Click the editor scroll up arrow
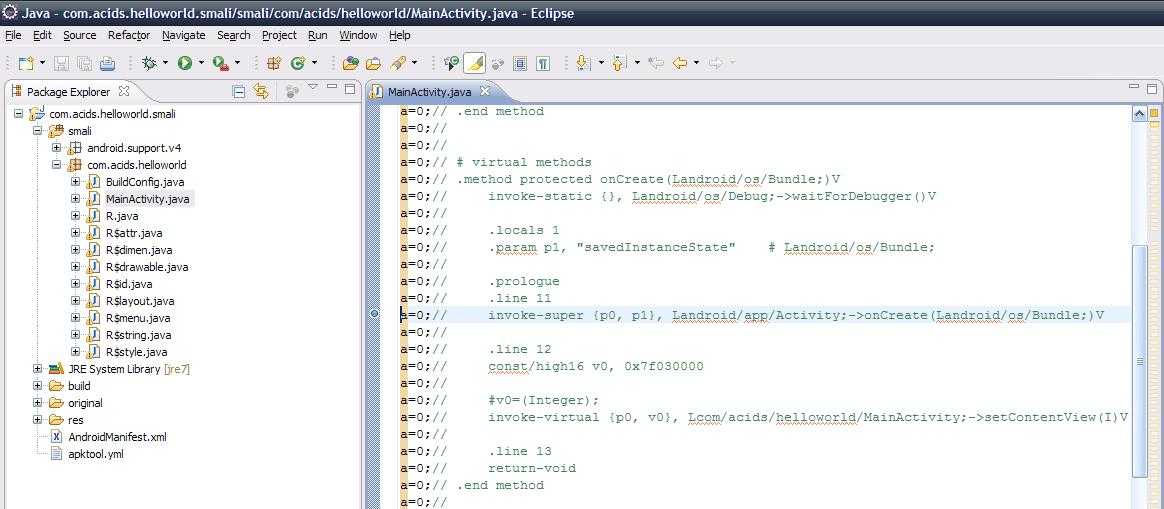 point(1140,114)
